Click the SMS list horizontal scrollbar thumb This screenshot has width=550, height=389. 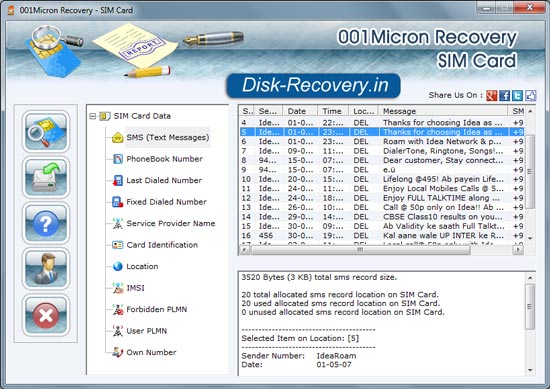tap(360, 250)
